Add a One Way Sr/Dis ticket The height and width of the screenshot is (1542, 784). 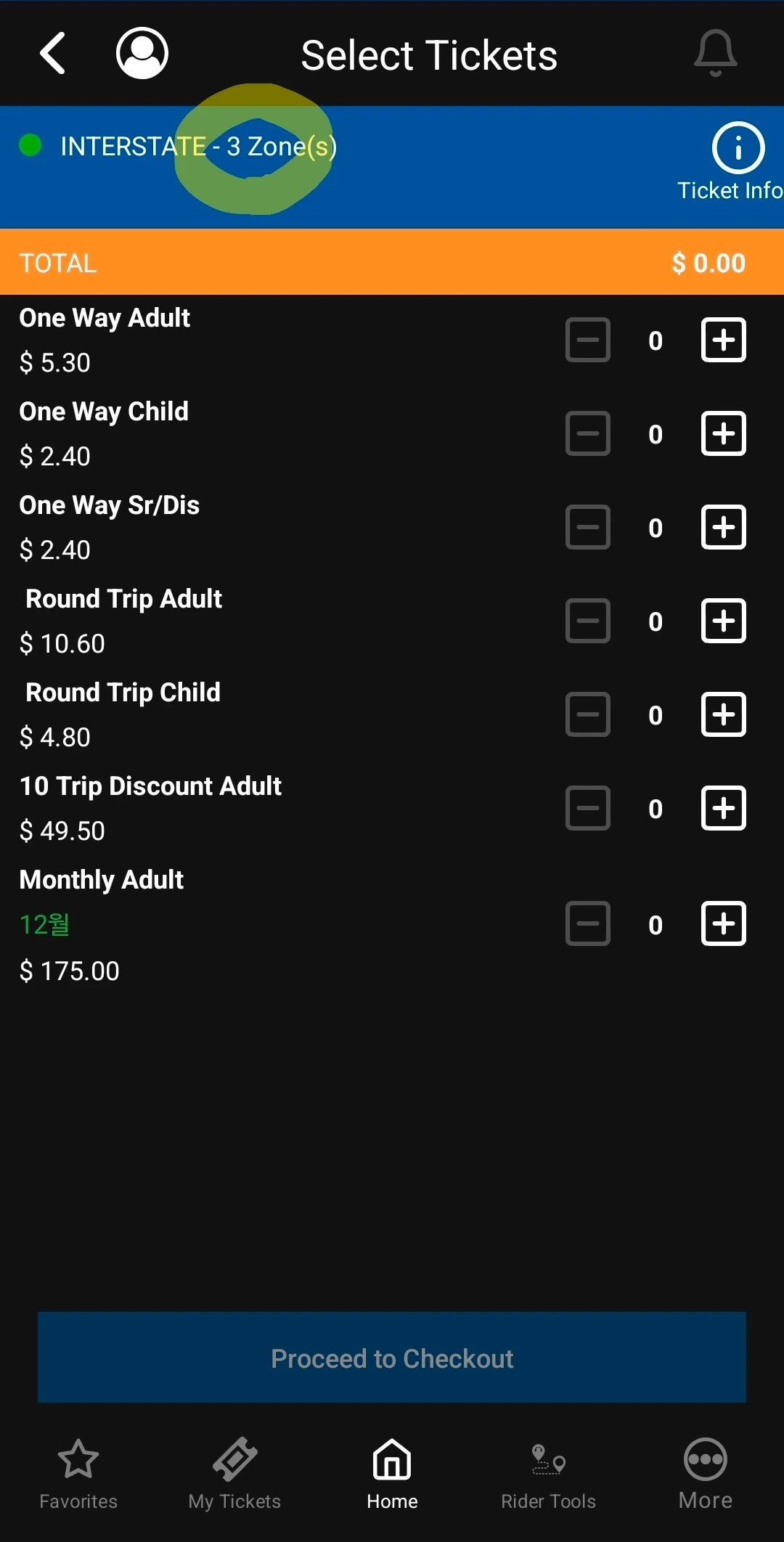[723, 527]
